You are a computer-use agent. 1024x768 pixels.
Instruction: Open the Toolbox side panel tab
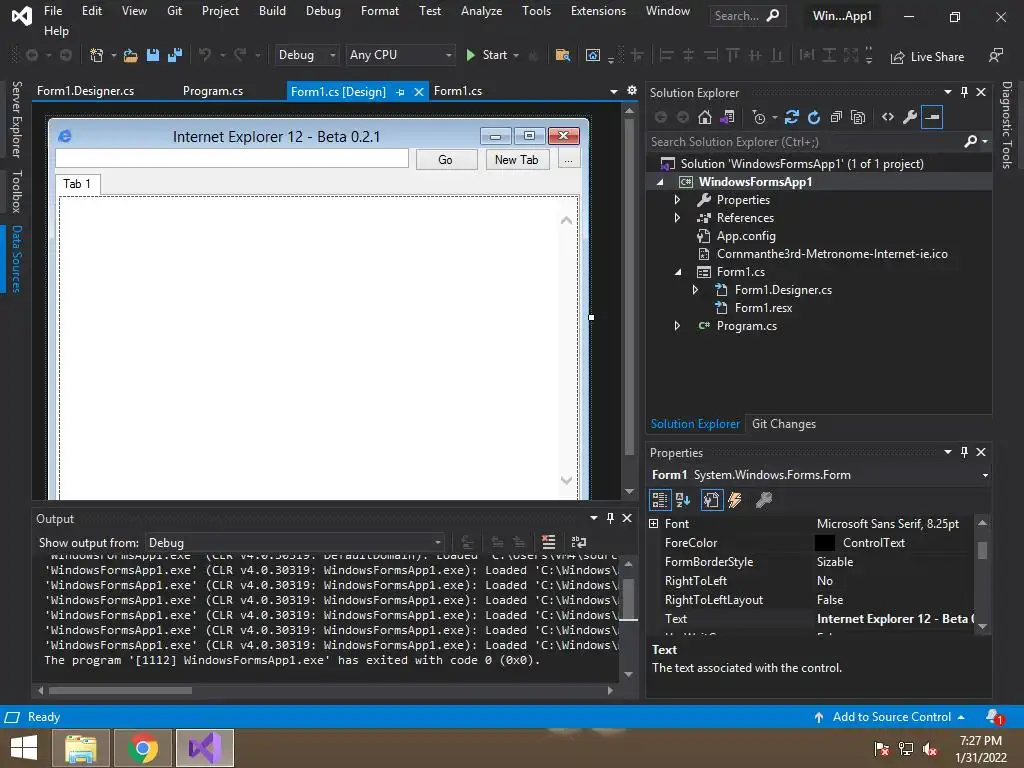pos(17,191)
